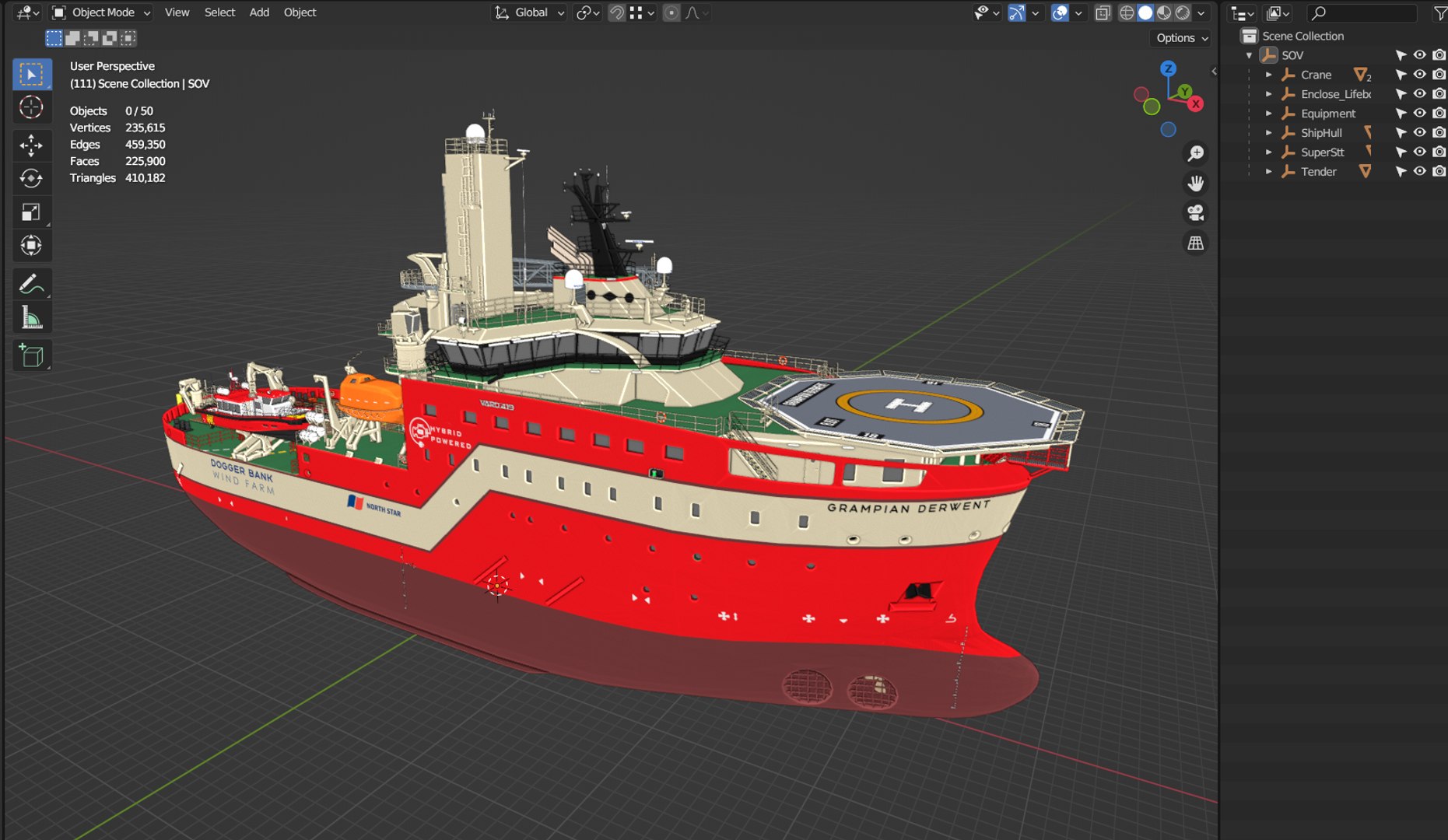Click the Y axis on navigation gizmo
Viewport: 1448px width, 840px height.
click(1184, 92)
